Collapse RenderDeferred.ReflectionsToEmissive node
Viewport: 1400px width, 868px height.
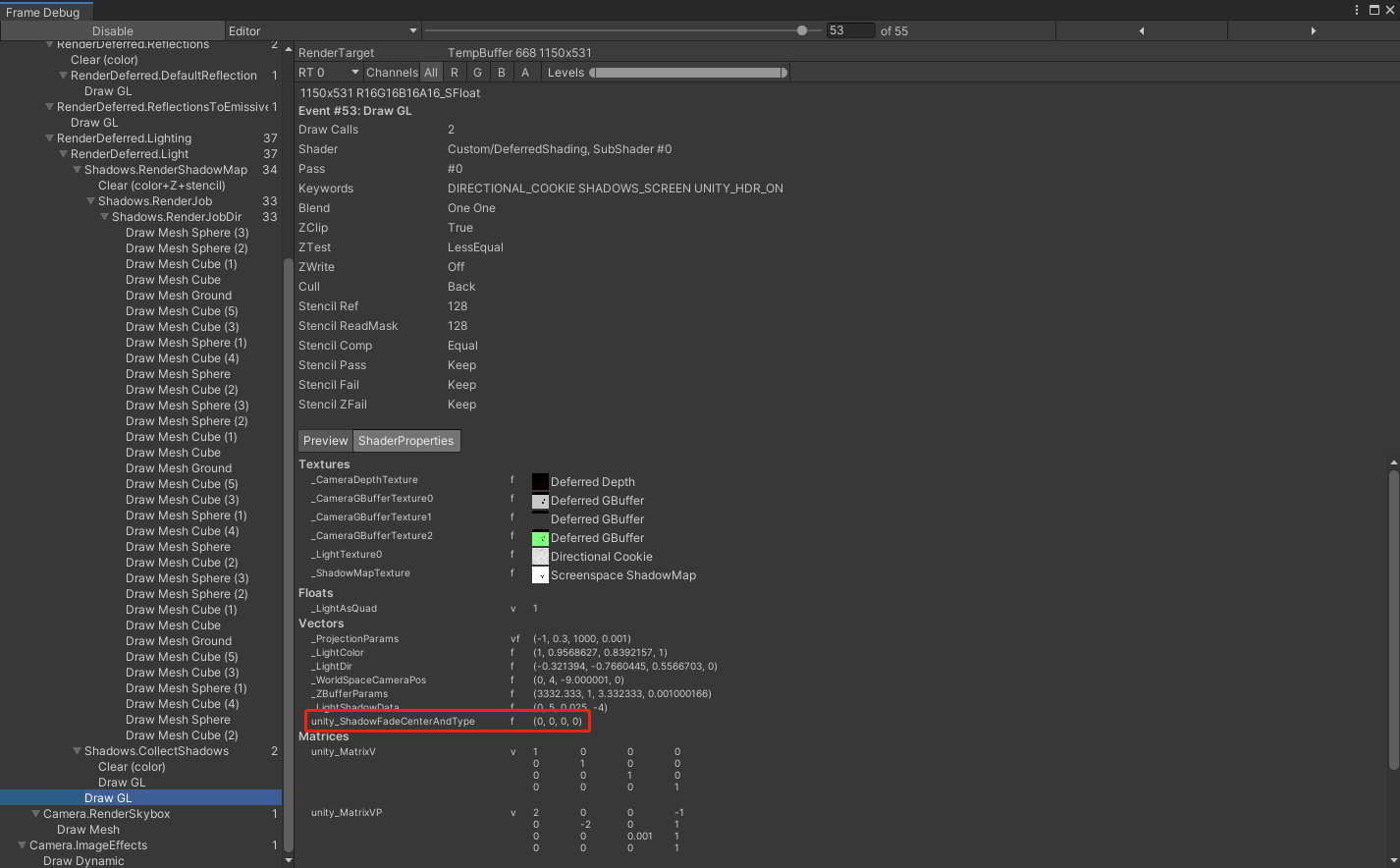pyautogui.click(x=49, y=107)
